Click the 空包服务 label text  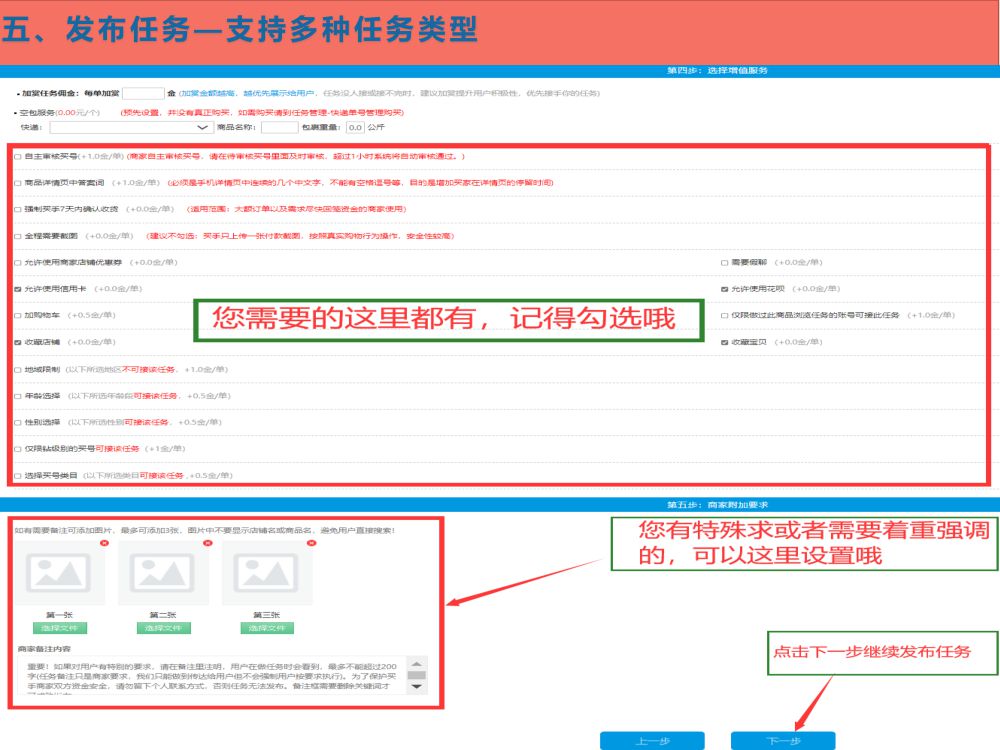tap(37, 113)
